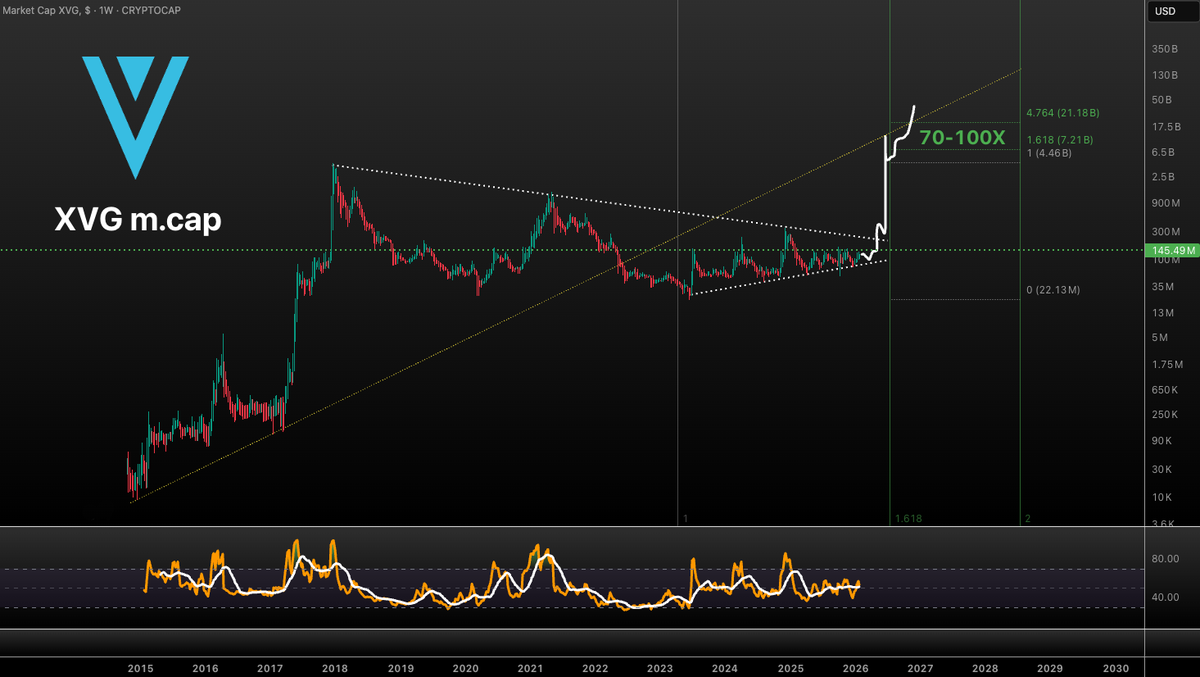The width and height of the screenshot is (1200, 677).
Task: Click the 900M price axis label
Action: point(1165,204)
